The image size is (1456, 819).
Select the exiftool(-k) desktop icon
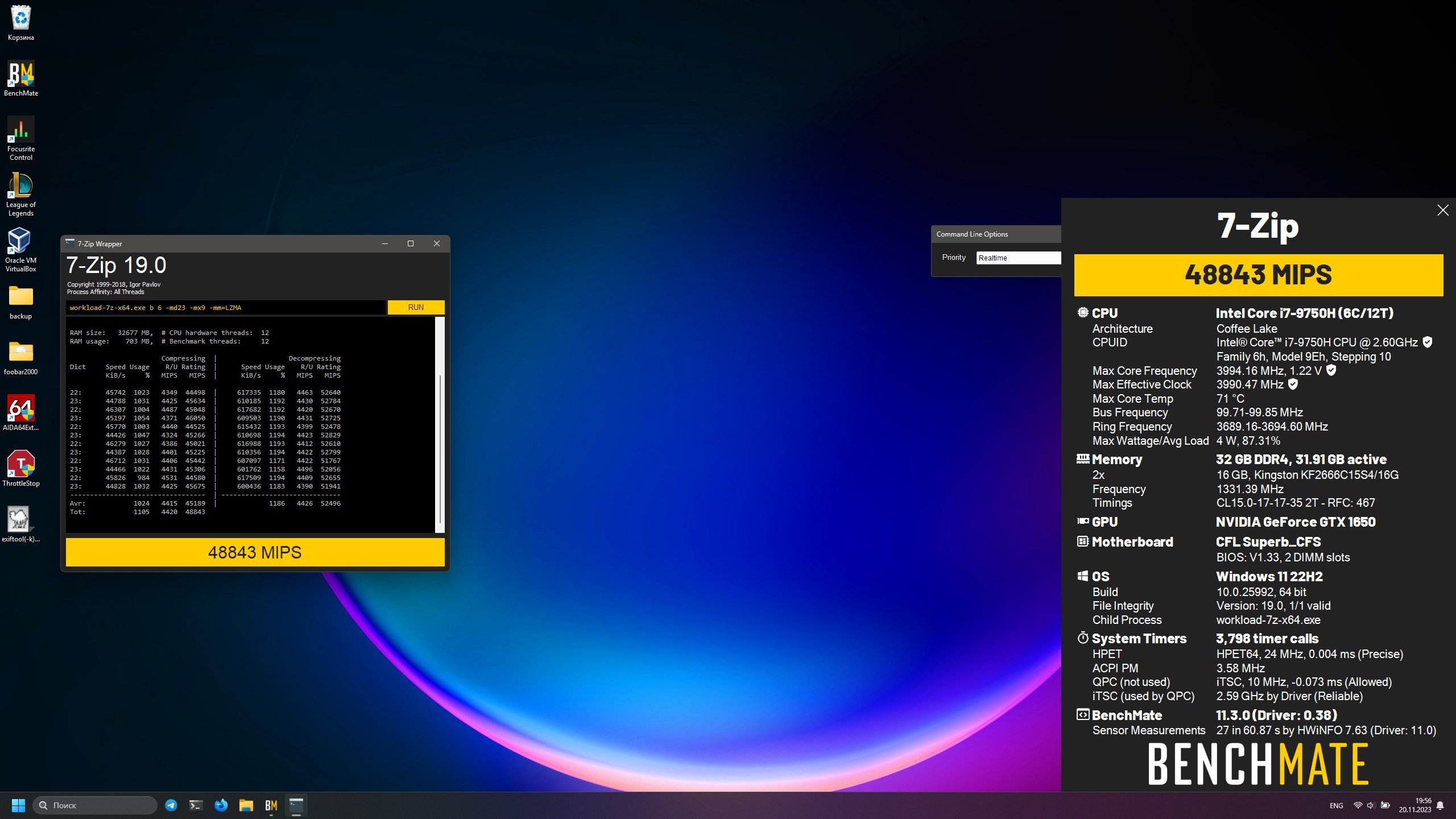click(x=21, y=524)
